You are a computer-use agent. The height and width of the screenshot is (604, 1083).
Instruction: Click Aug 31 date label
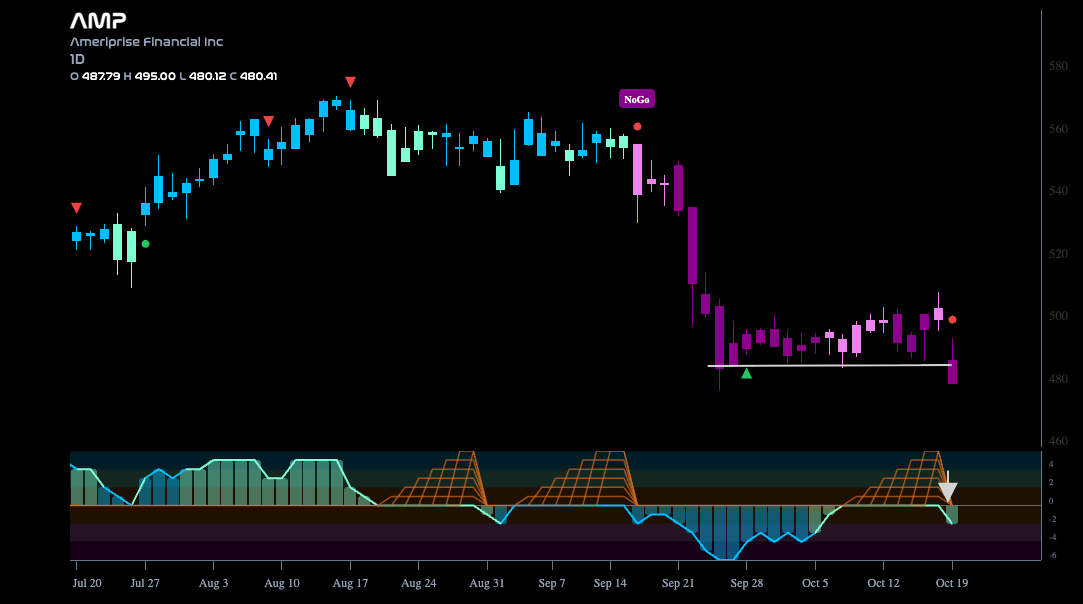click(x=487, y=583)
